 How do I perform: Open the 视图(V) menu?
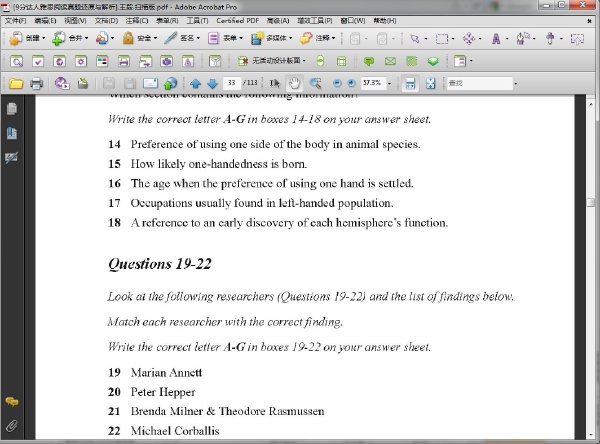pyautogui.click(x=75, y=21)
